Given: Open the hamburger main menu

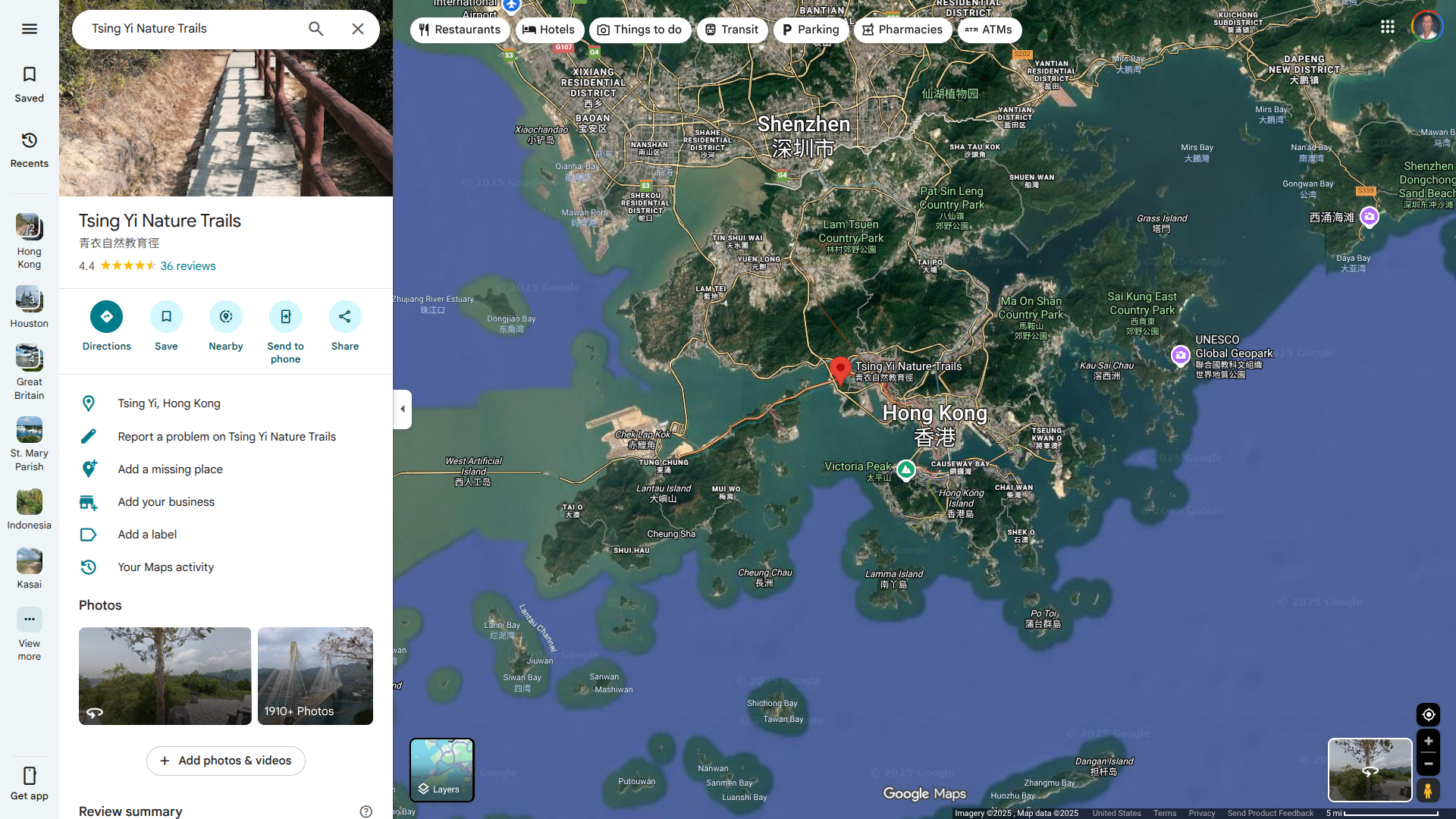Looking at the screenshot, I should point(29,29).
